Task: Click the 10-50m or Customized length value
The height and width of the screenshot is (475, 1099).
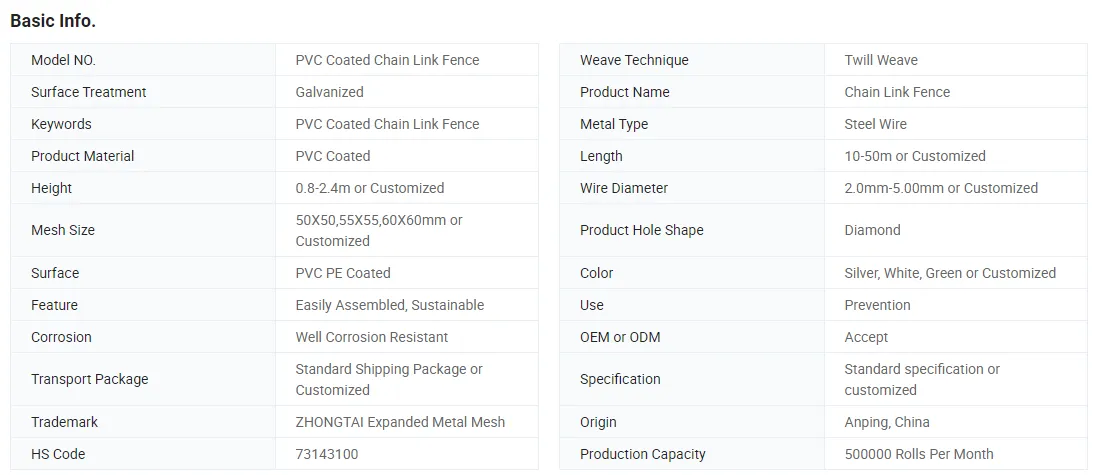Action: (915, 156)
